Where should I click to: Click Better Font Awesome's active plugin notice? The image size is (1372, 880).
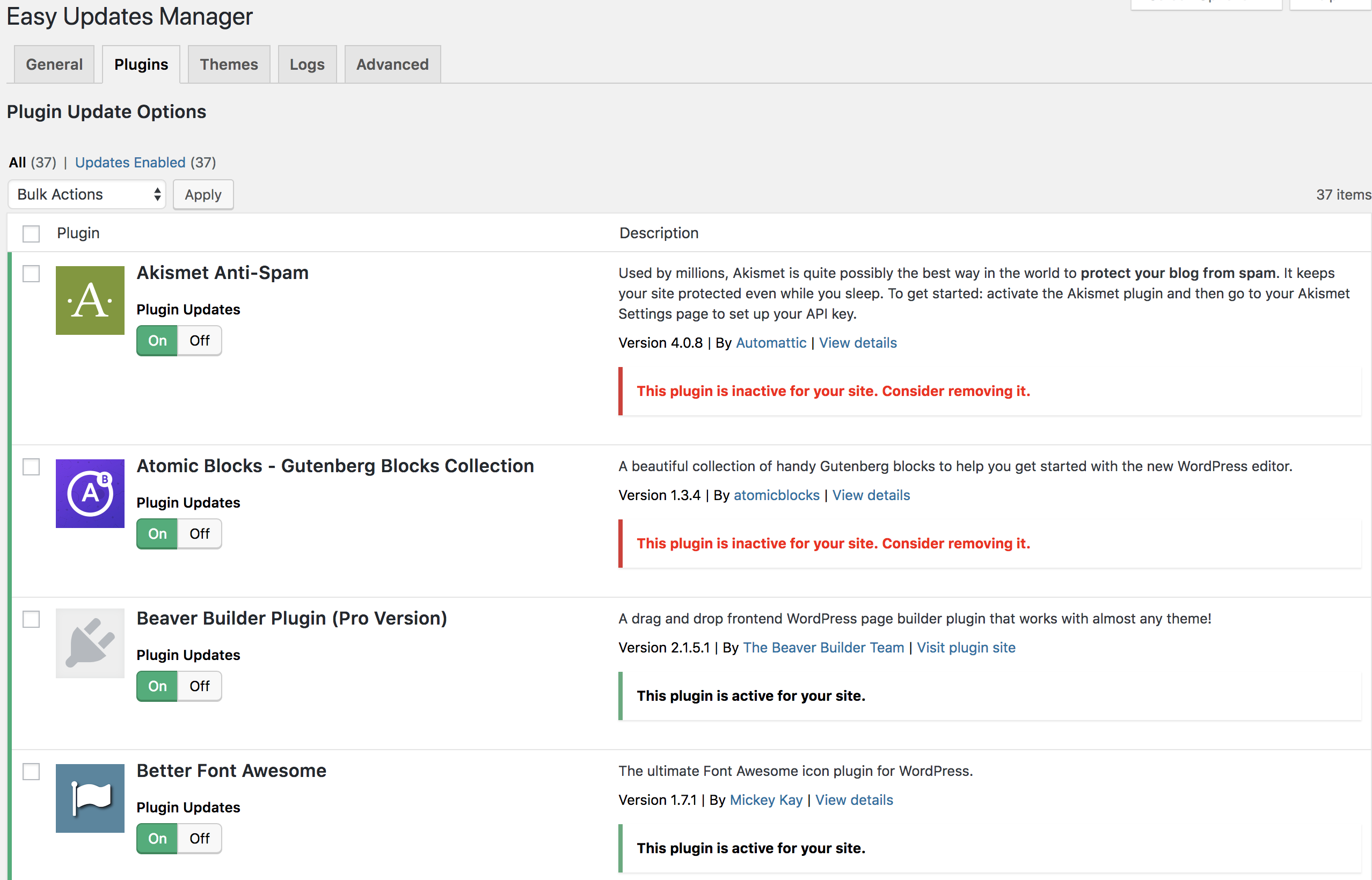tap(990, 849)
